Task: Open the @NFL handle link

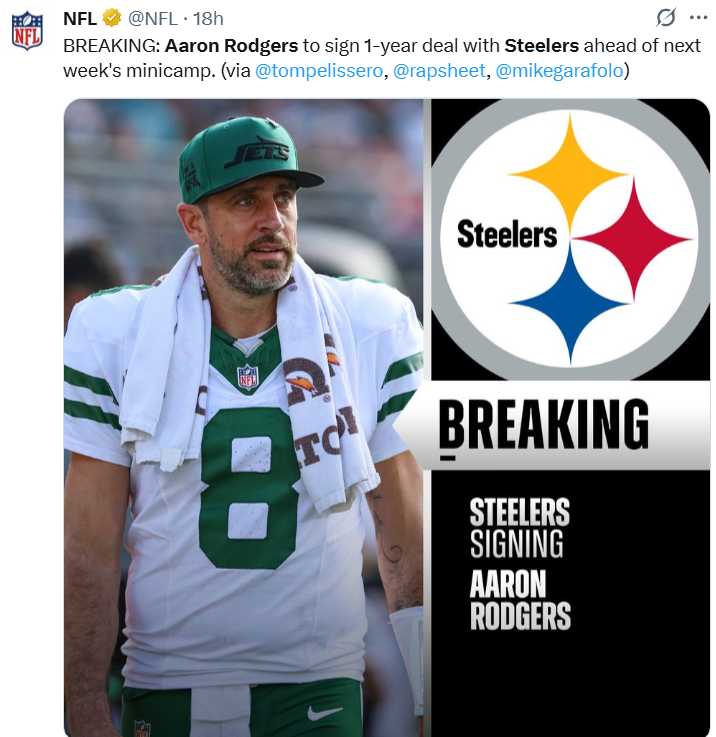Action: coord(153,19)
